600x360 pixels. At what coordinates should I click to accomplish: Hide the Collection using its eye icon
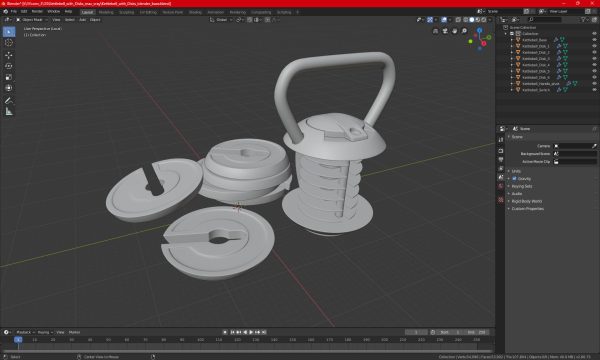point(594,34)
